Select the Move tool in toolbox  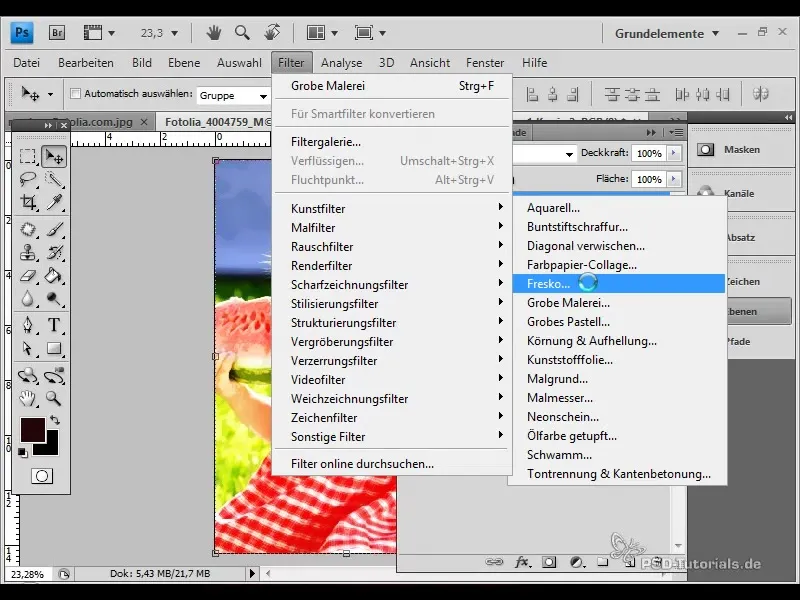coord(54,156)
